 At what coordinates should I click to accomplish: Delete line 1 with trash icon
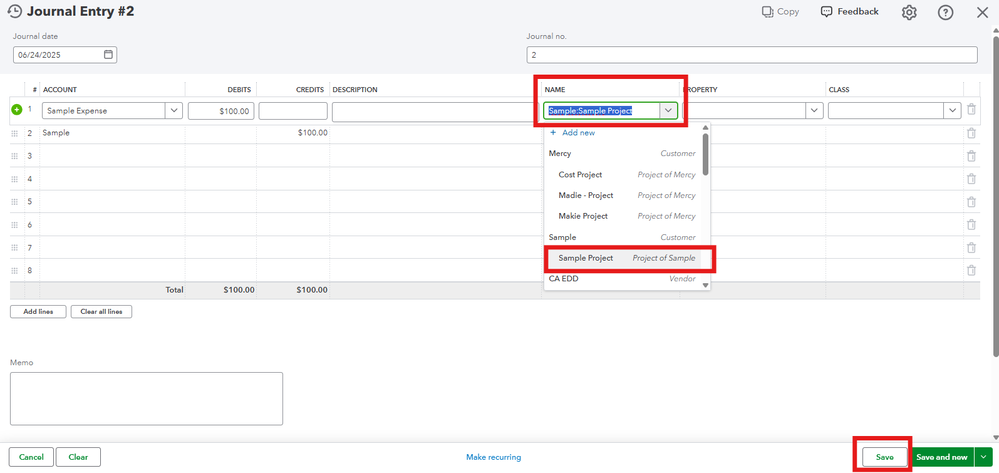tap(971, 110)
